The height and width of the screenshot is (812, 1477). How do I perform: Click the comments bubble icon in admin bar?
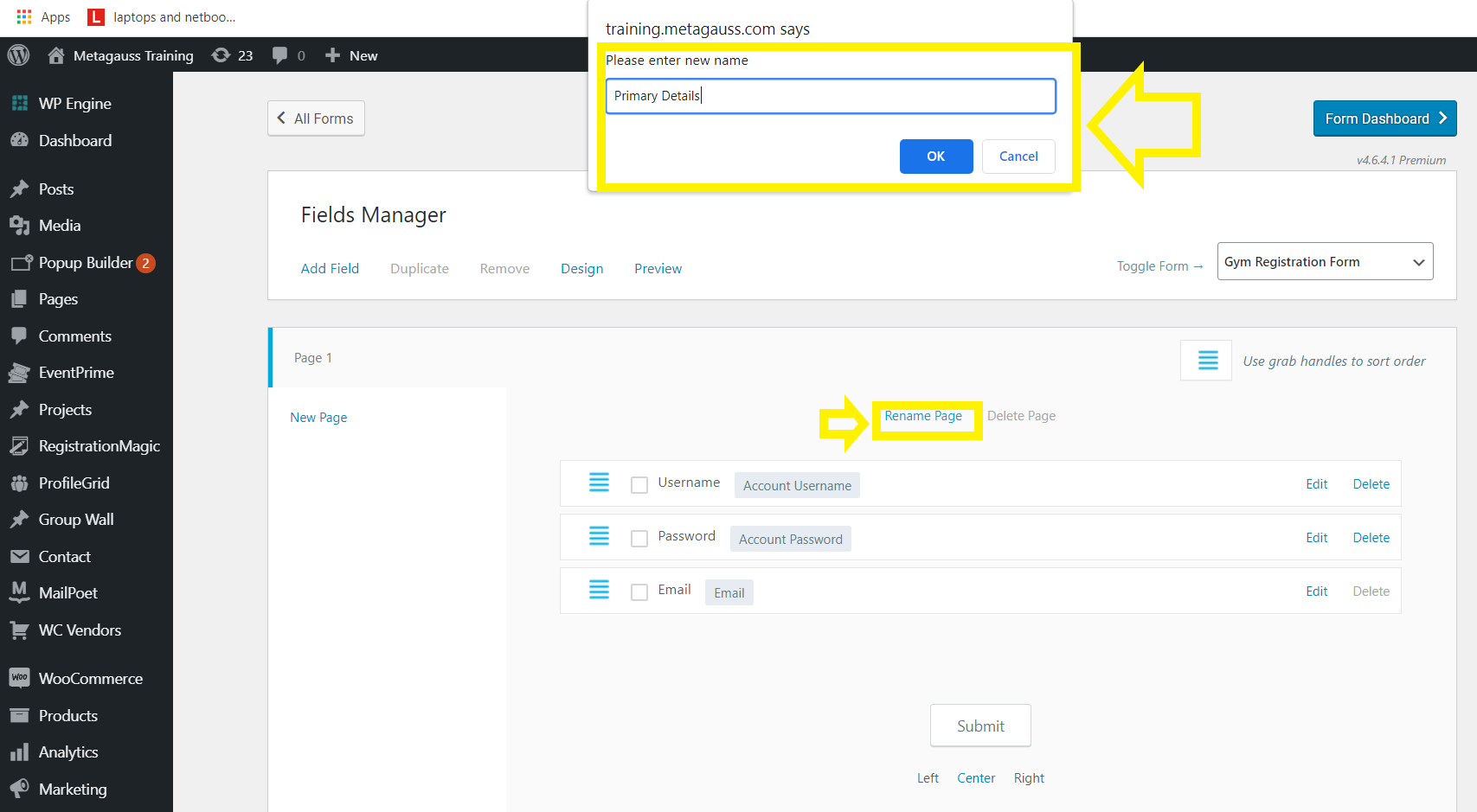[x=279, y=55]
